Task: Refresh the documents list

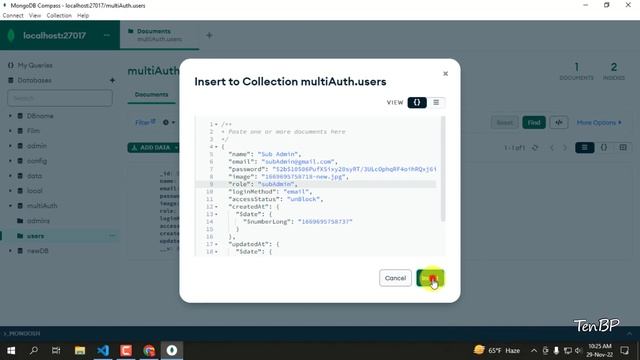Action: (535, 148)
